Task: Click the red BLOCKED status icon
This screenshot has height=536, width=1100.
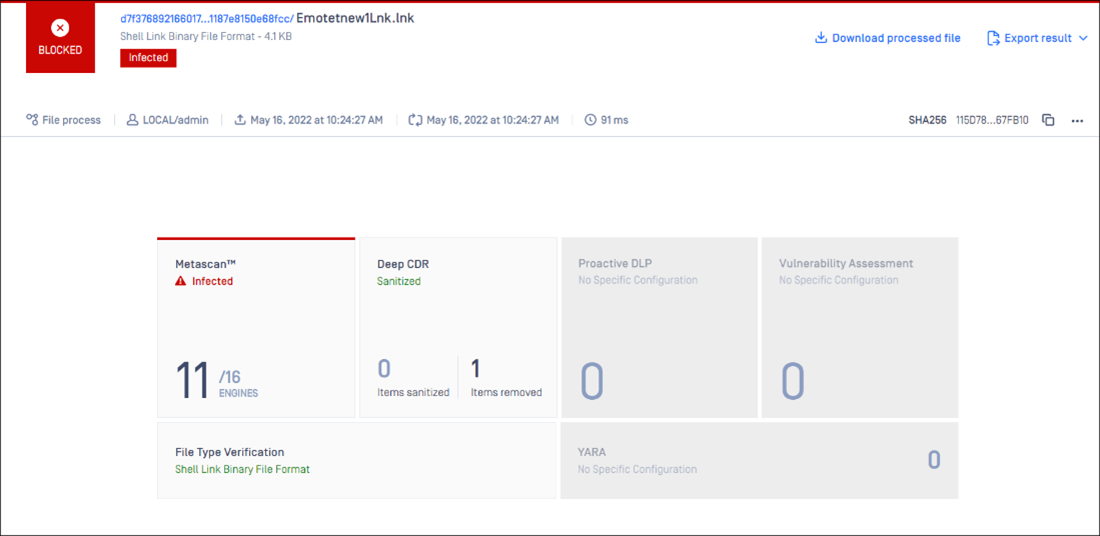Action: pyautogui.click(x=60, y=29)
